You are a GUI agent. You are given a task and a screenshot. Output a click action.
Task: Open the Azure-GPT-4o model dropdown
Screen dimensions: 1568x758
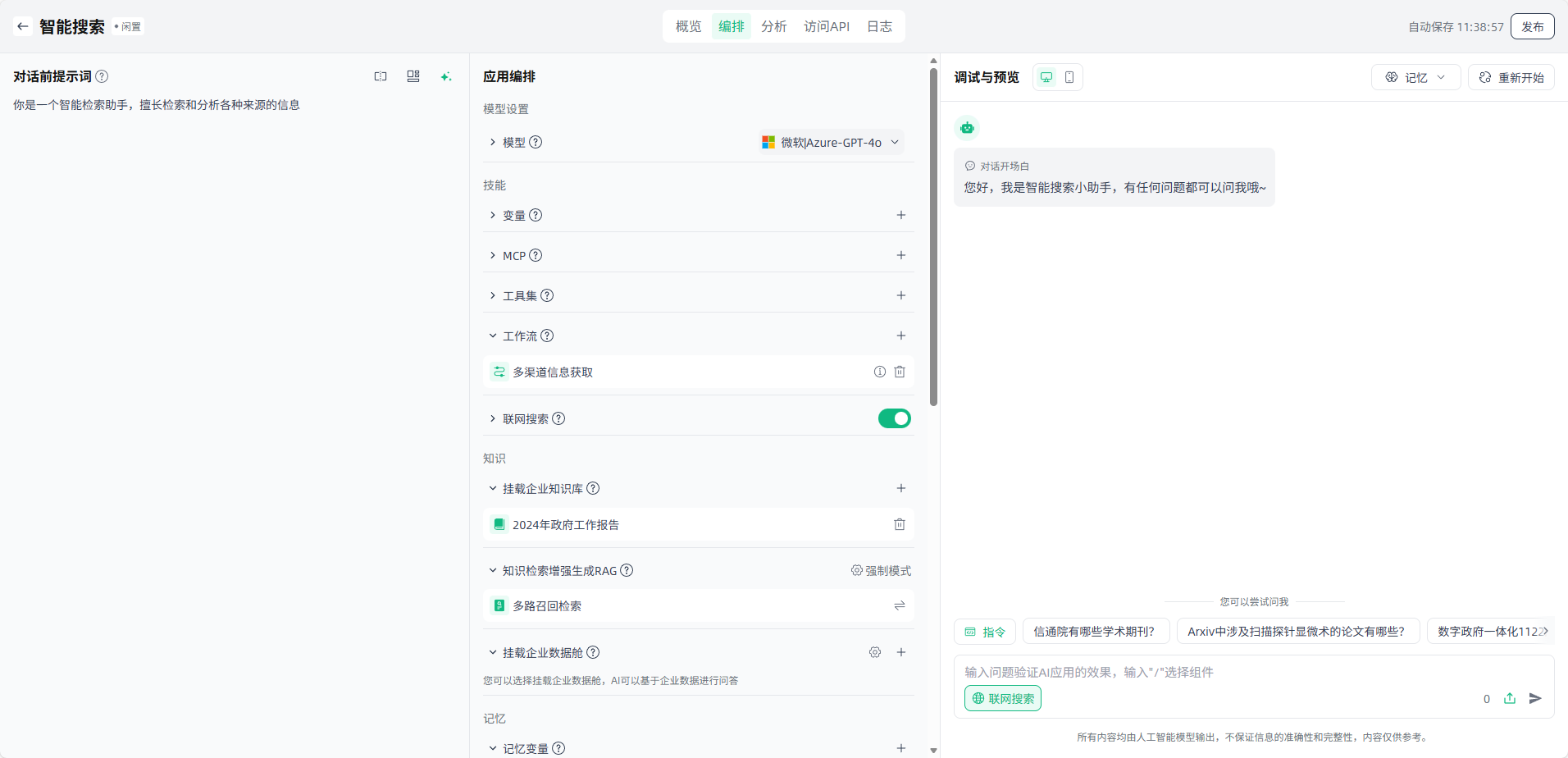832,142
